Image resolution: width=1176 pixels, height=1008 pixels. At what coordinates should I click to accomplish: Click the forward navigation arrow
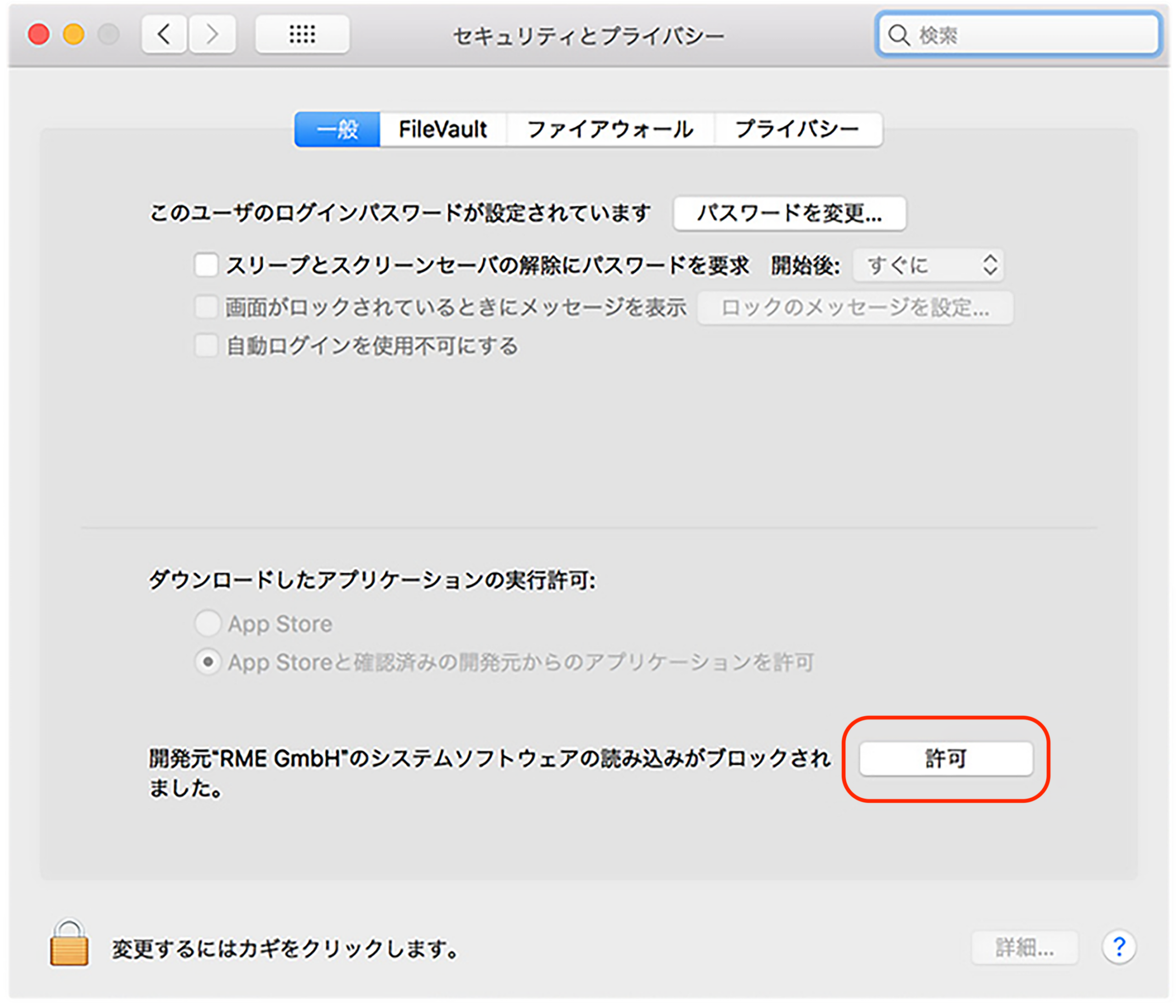coord(212,34)
